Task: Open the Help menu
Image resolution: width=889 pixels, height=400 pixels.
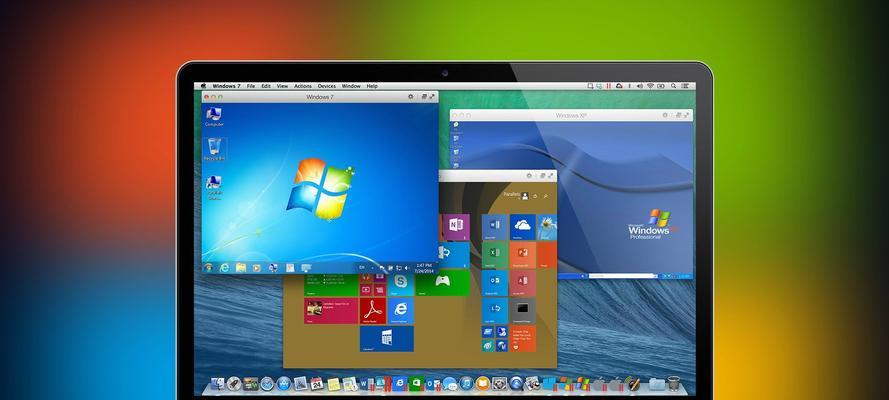Action: [372, 86]
